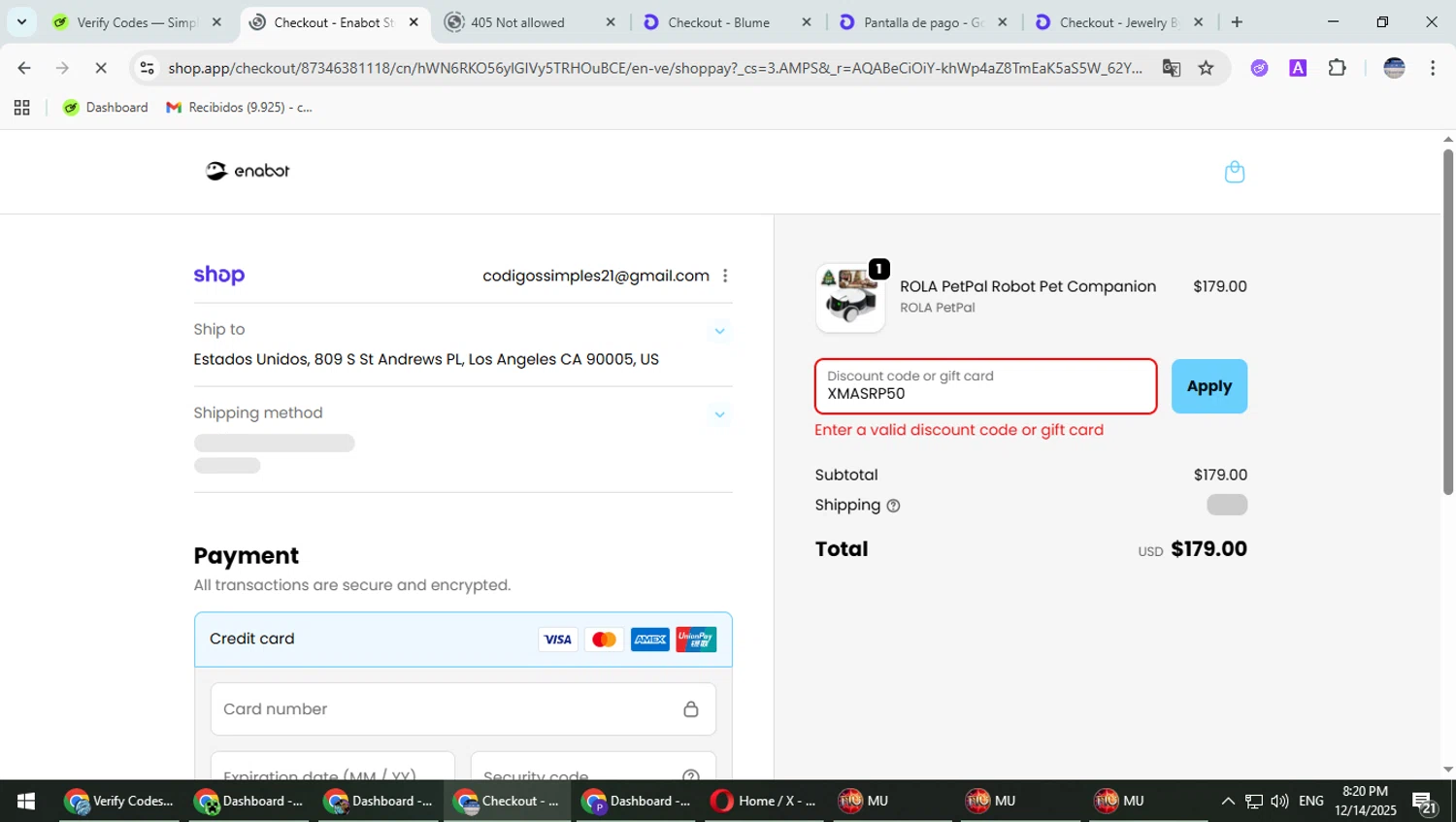Click the ROLA PetPal product thumbnail
Screen dimensions: 1456x822
[x=849, y=299]
